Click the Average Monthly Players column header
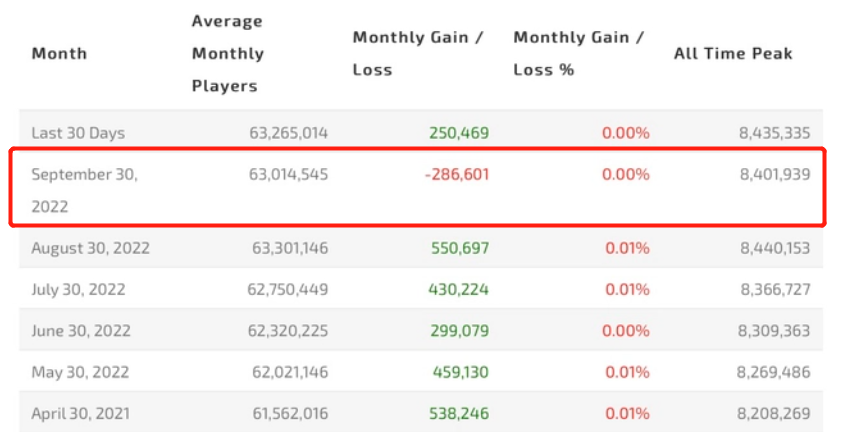The image size is (846, 432). click(228, 54)
